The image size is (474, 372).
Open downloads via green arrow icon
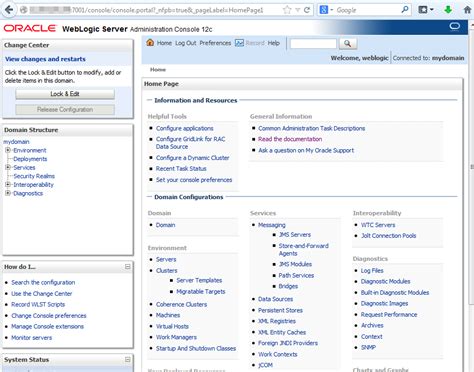[448, 10]
